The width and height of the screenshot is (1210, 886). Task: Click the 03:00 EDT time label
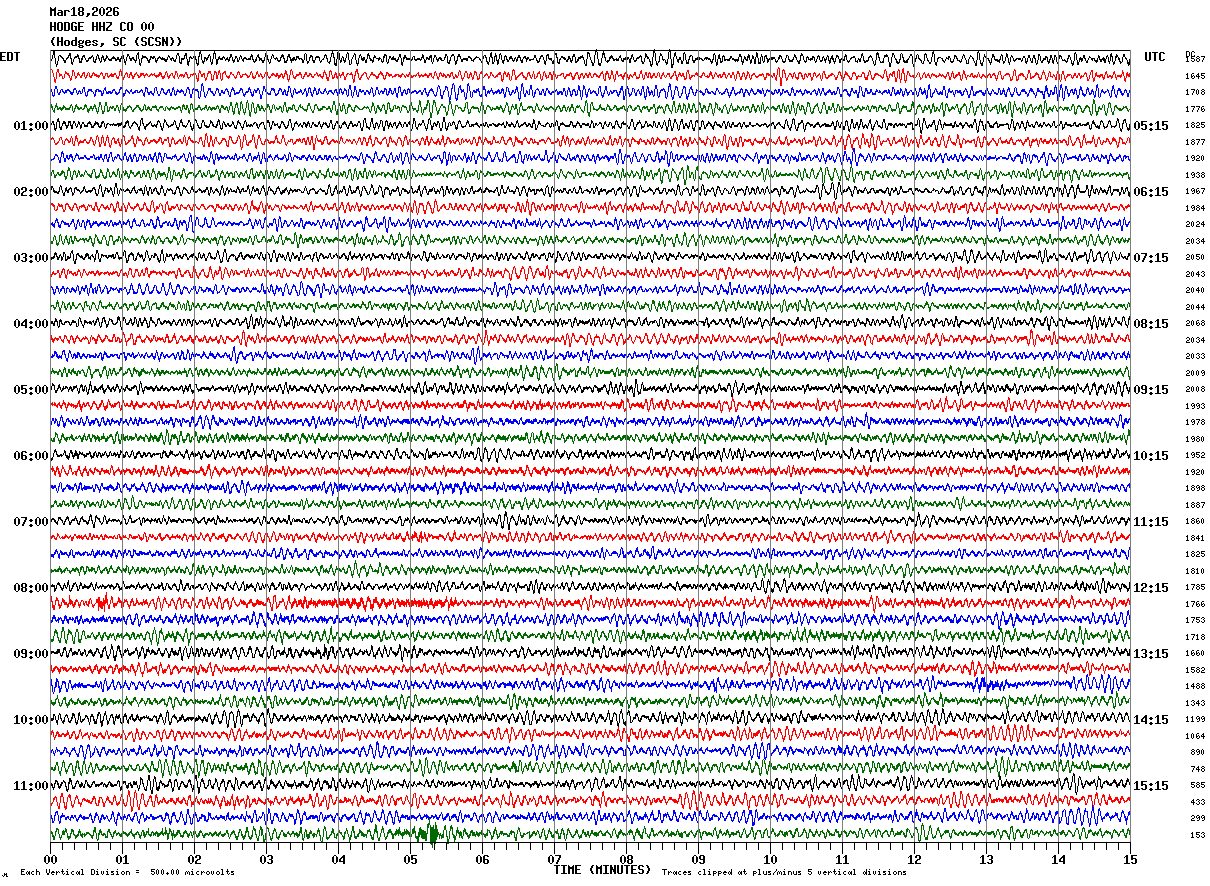(x=31, y=258)
